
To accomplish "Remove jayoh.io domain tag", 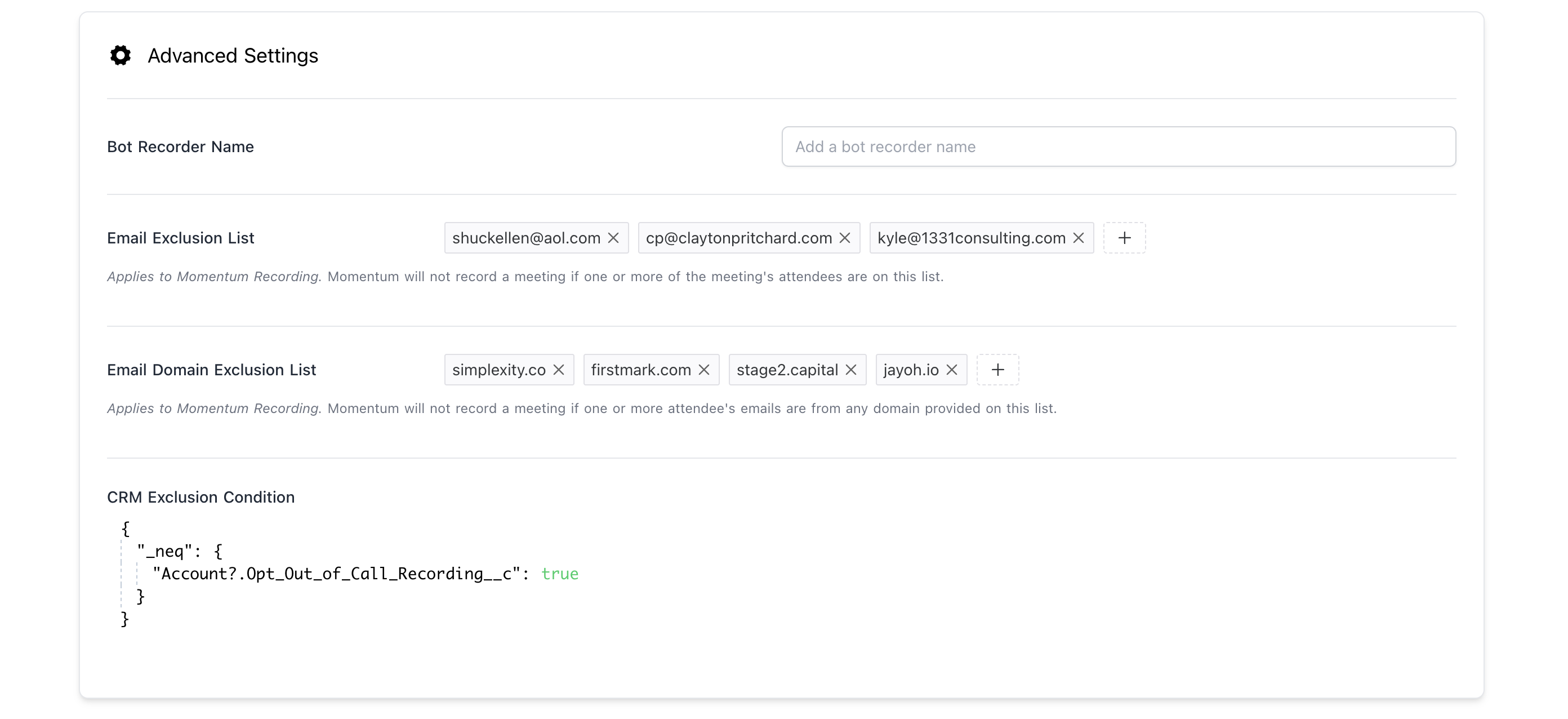I will [952, 370].
